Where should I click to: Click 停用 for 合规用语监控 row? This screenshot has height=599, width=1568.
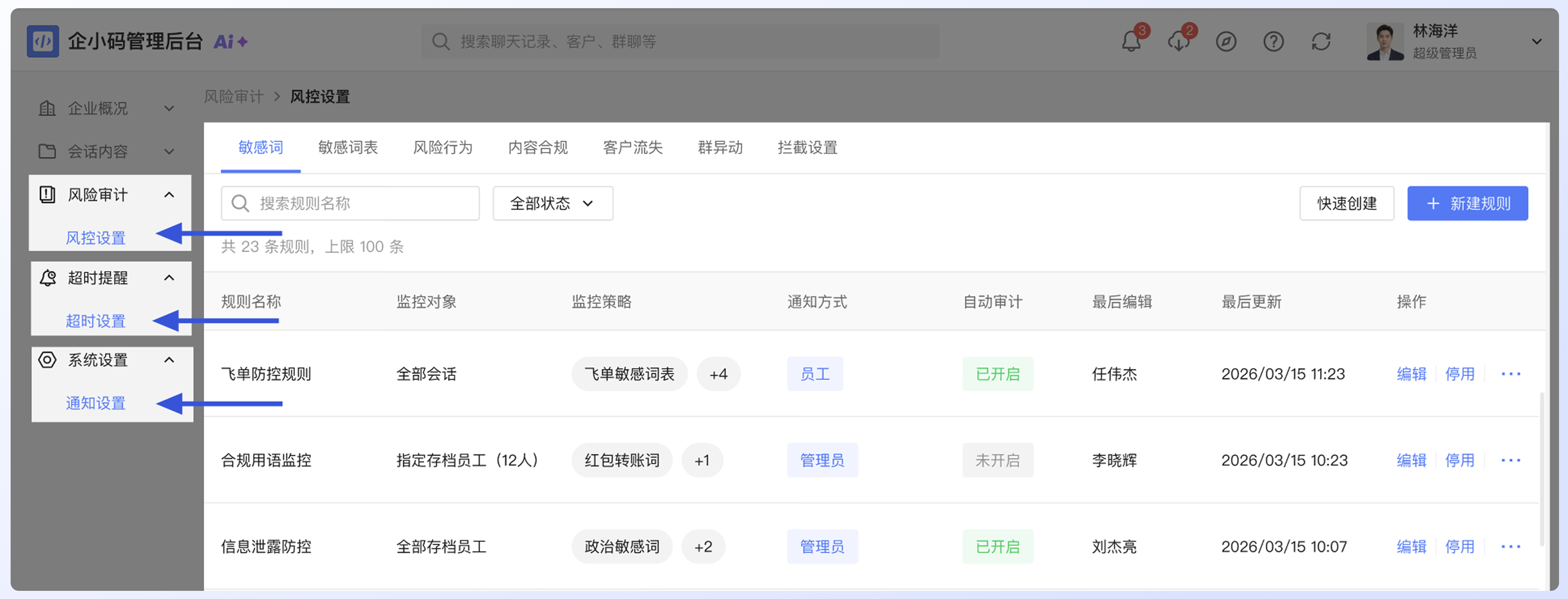pyautogui.click(x=1460, y=460)
